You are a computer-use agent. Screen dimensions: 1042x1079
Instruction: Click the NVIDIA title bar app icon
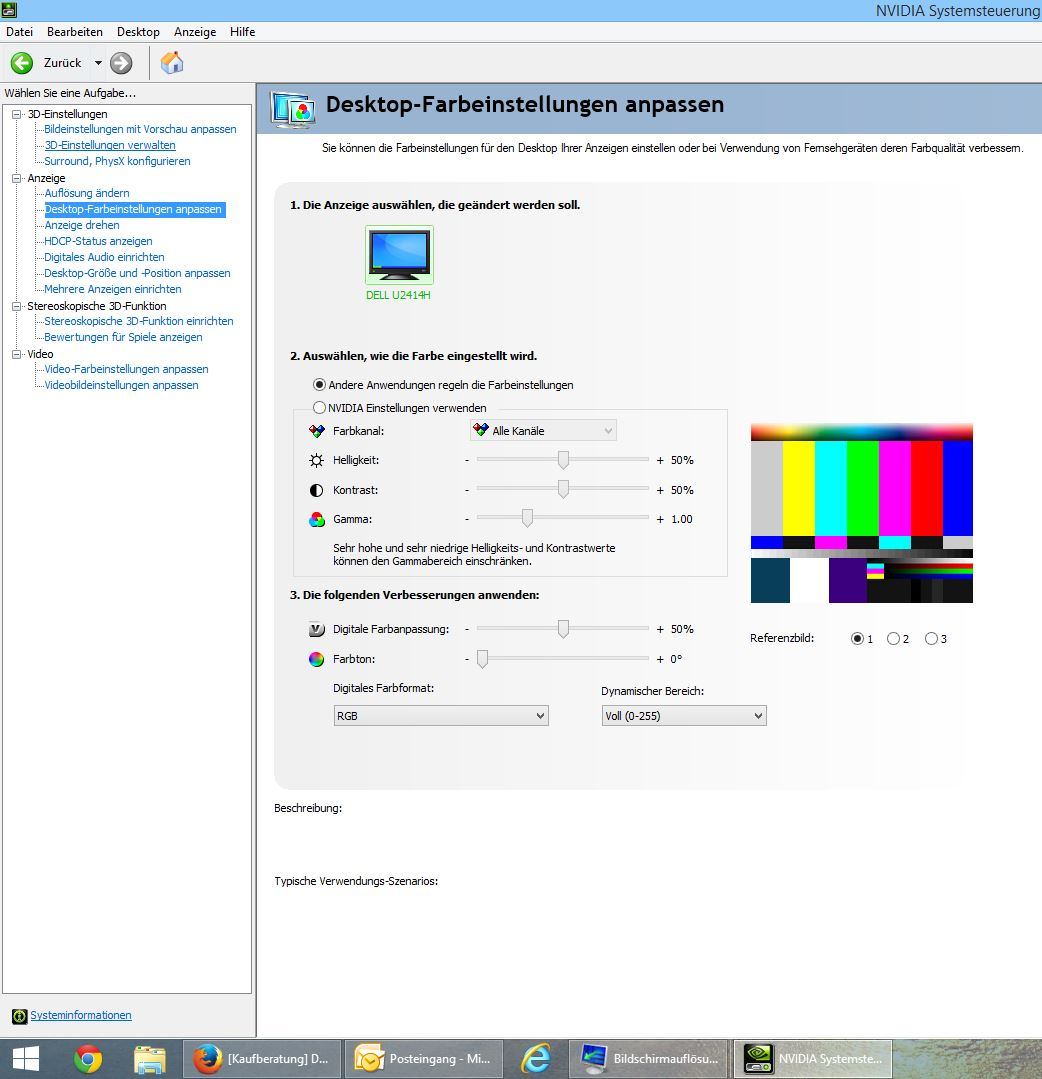(x=8, y=10)
